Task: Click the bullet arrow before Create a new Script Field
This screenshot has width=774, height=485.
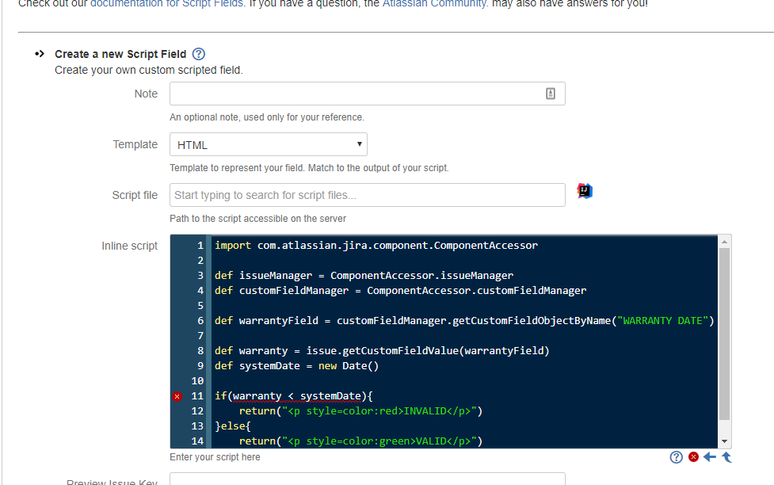Action: tap(39, 53)
